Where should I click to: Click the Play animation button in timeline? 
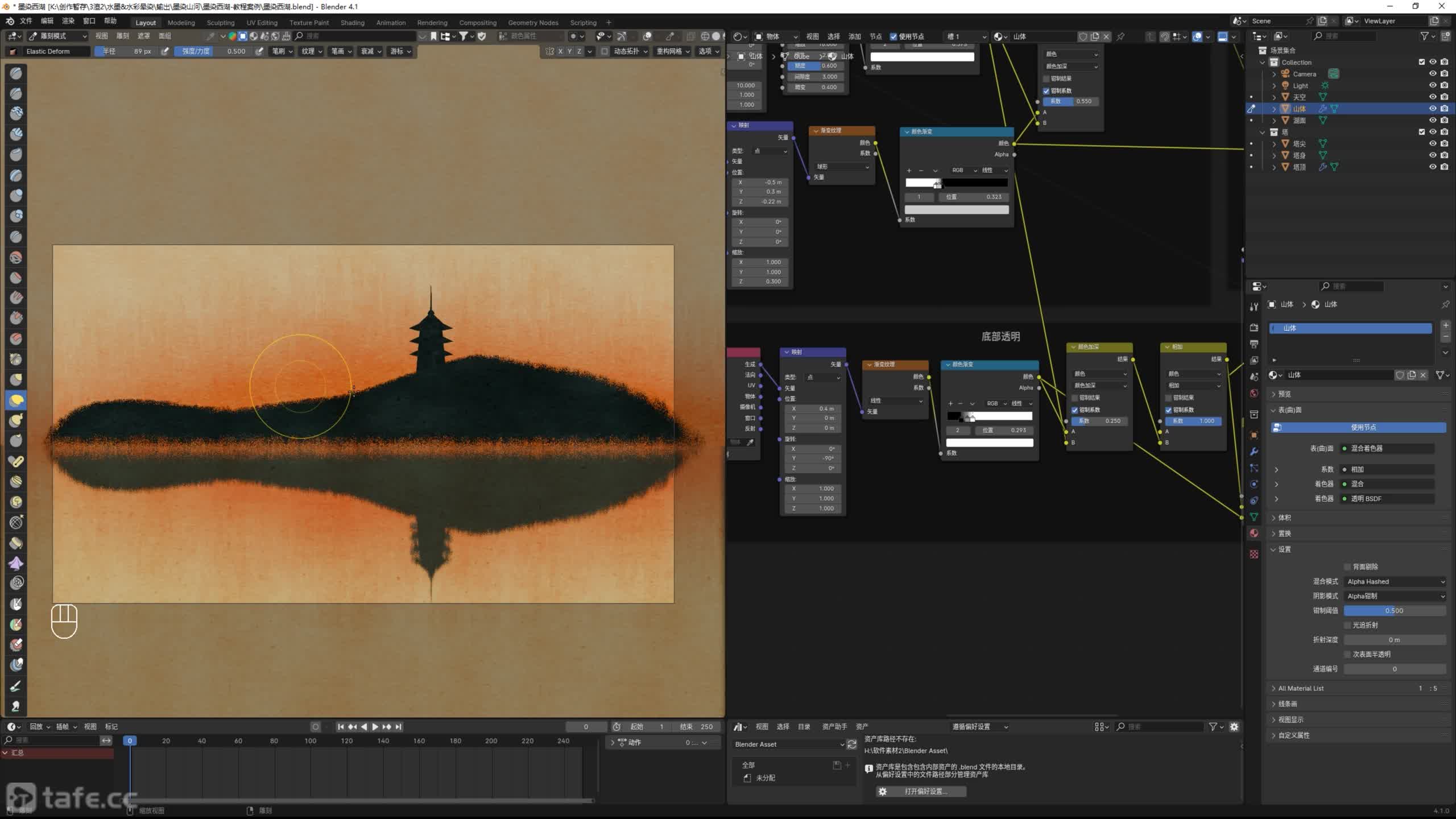pyautogui.click(x=375, y=727)
